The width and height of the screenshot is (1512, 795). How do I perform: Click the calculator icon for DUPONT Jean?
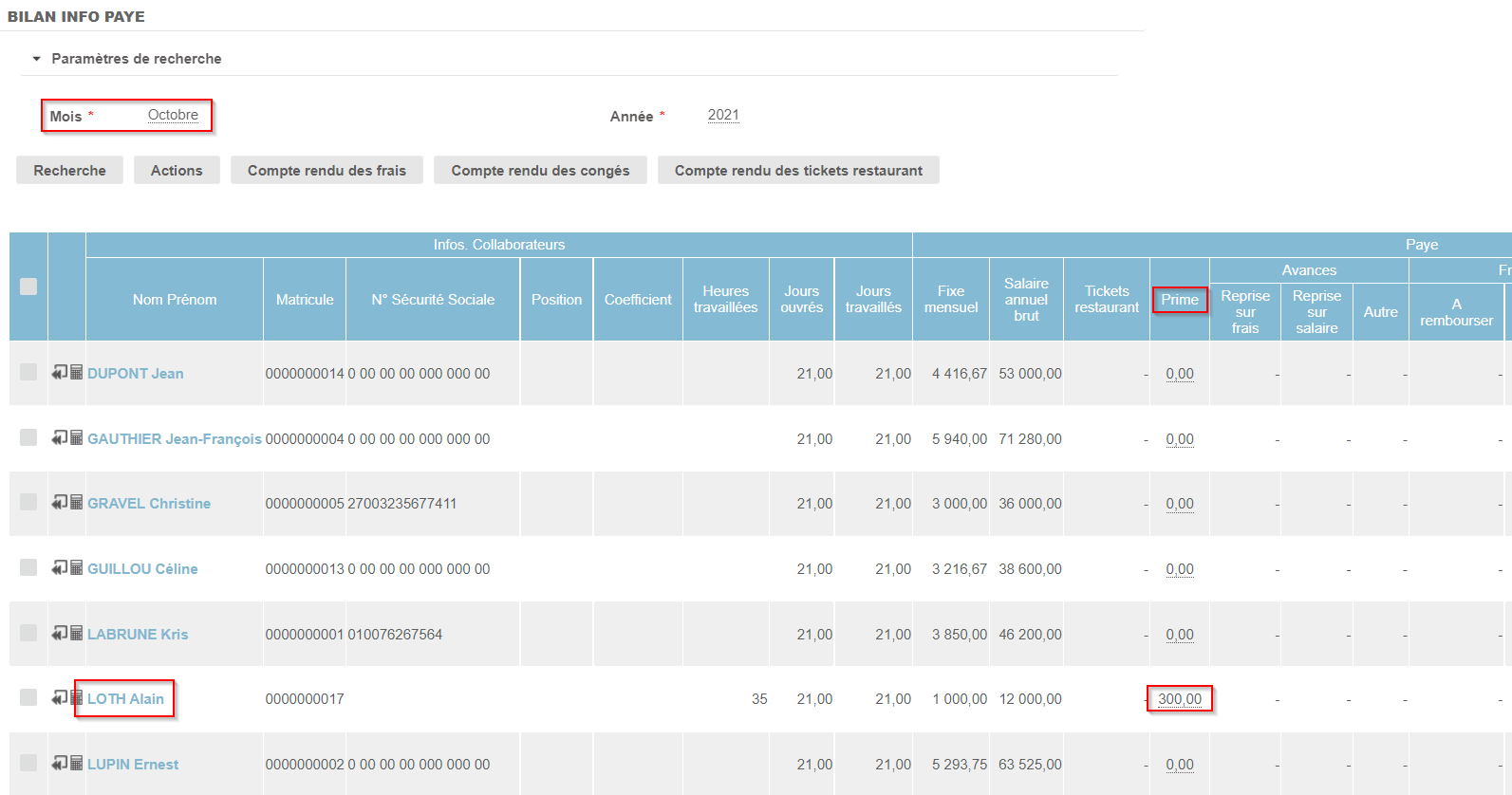[77, 372]
